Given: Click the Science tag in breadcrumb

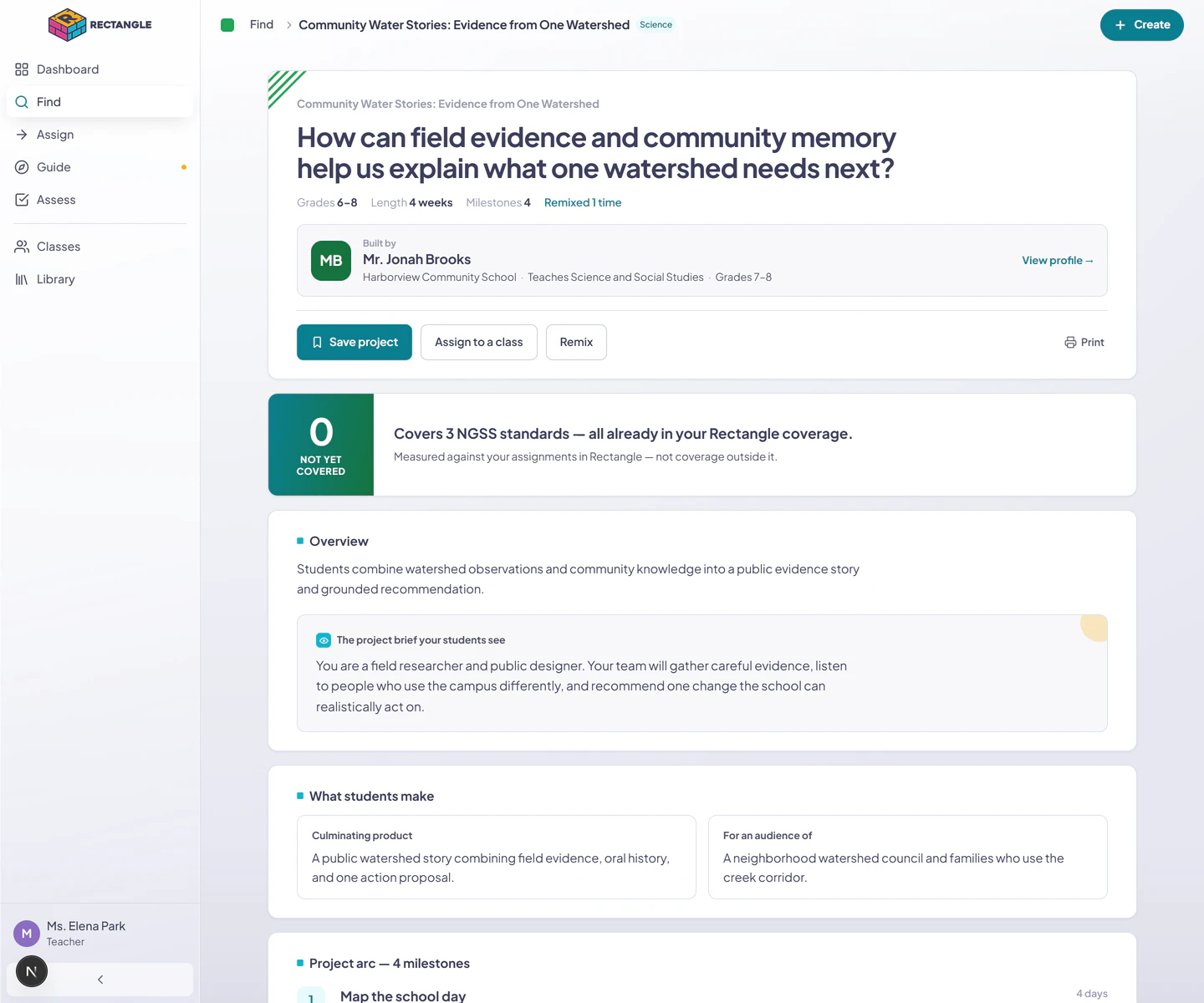Looking at the screenshot, I should [656, 25].
